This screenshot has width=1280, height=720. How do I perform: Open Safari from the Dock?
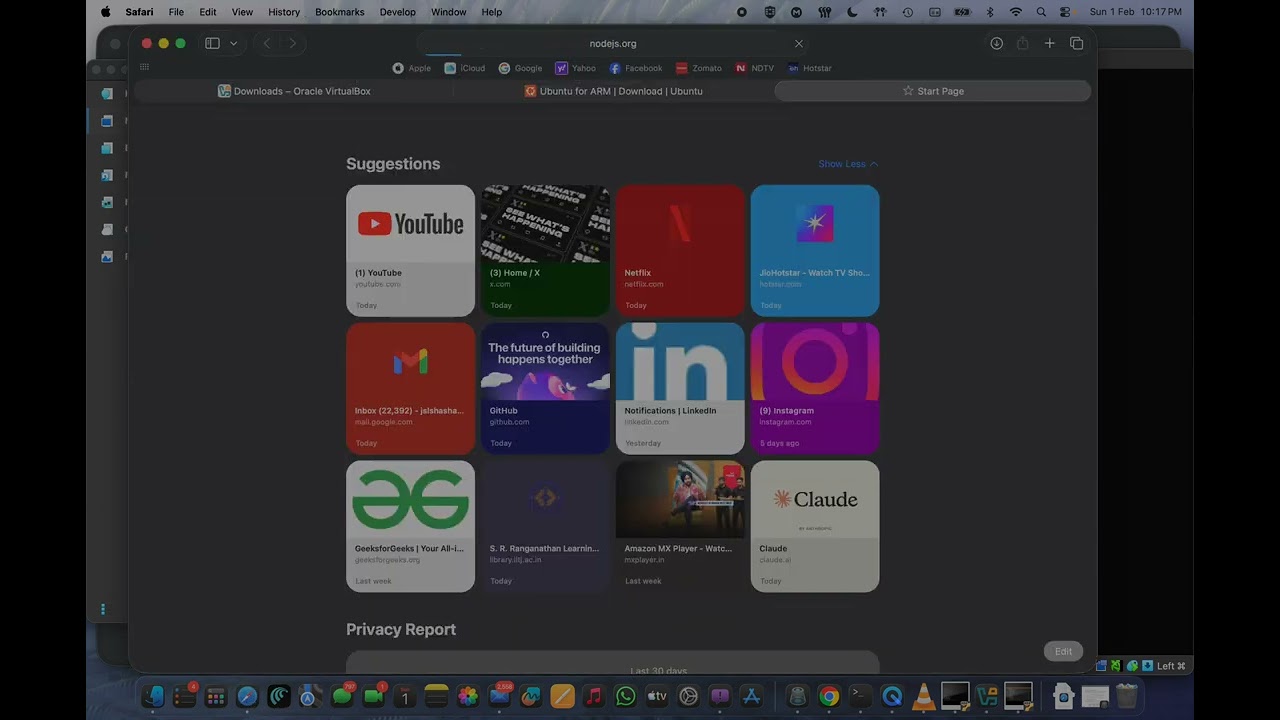(247, 696)
